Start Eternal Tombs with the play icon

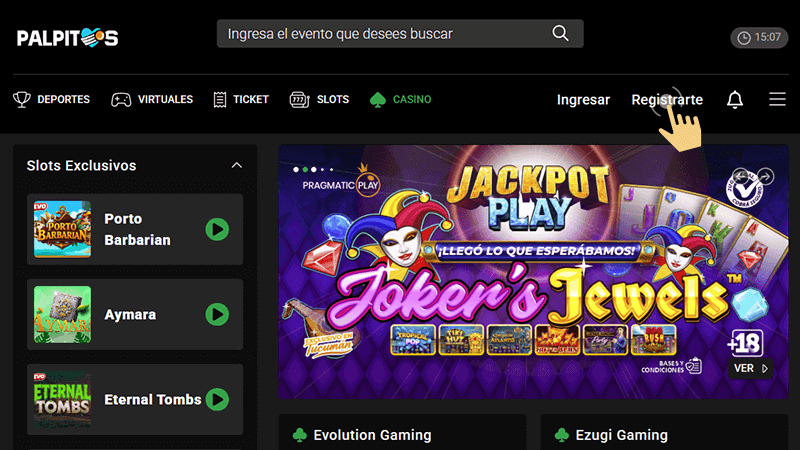217,400
